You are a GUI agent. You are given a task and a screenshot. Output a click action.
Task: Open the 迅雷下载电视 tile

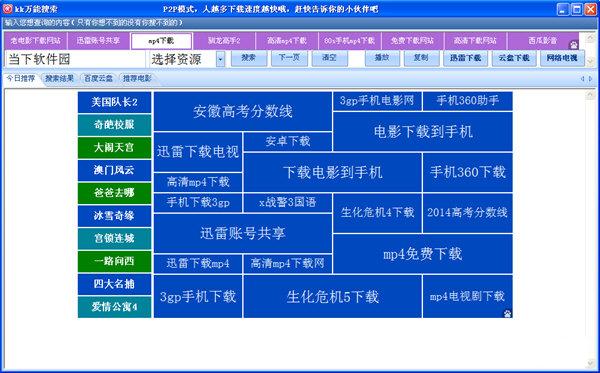(198, 152)
